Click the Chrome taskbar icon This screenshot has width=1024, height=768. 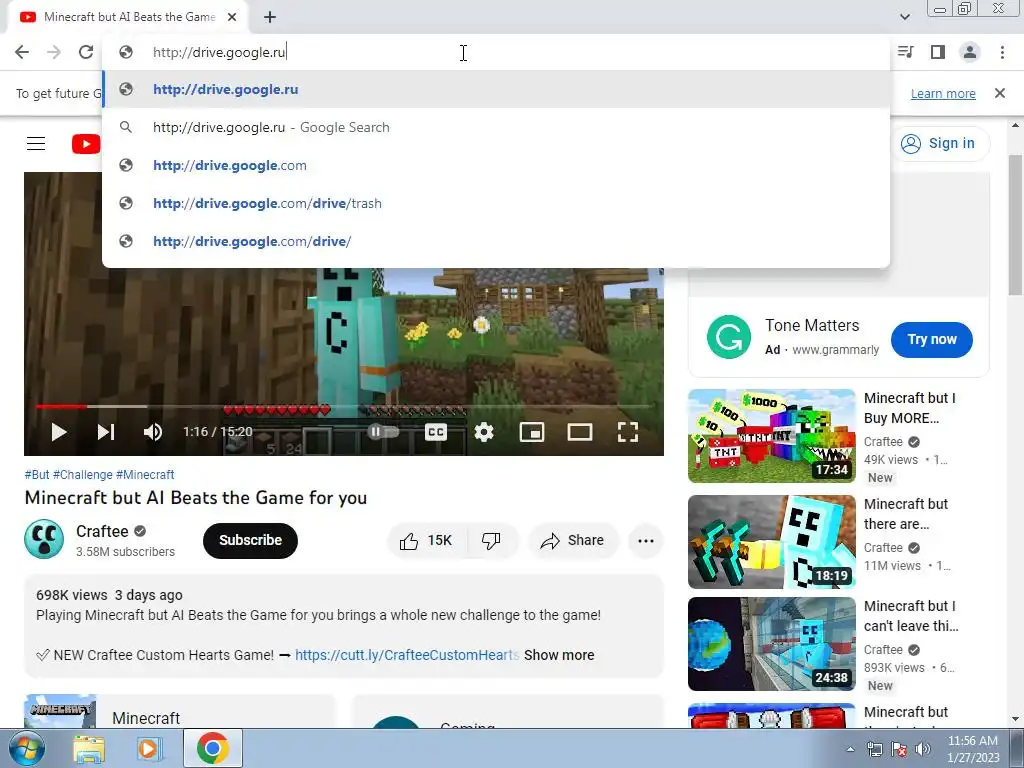pyautogui.click(x=212, y=749)
